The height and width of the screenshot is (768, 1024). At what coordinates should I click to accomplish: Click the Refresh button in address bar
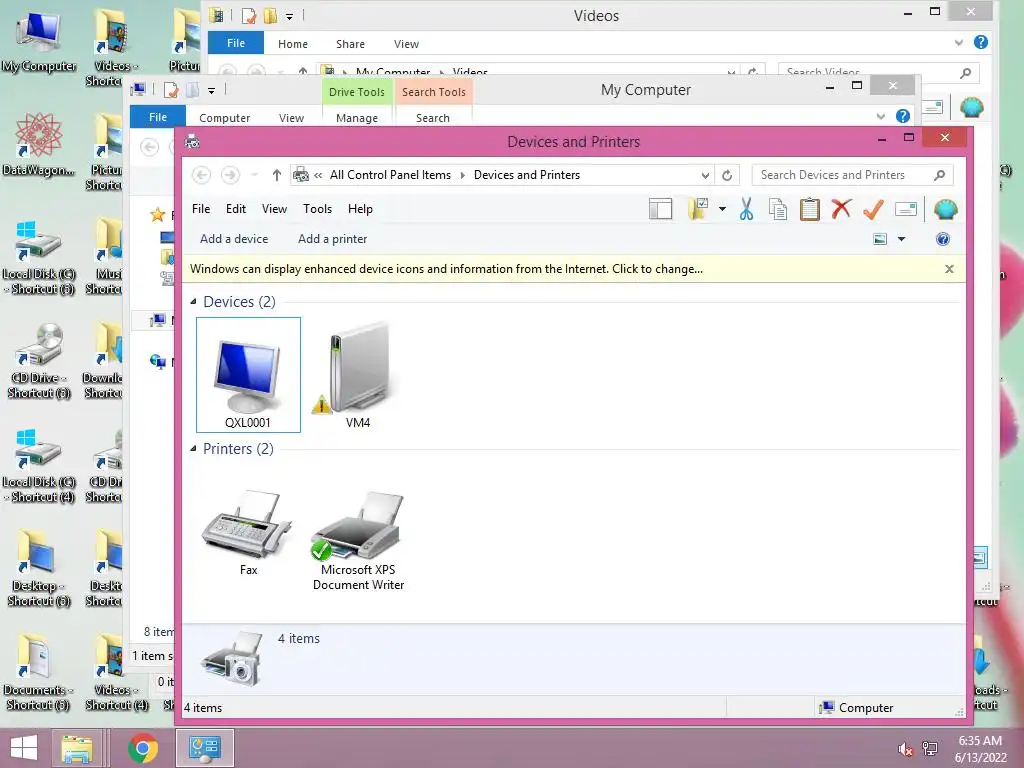click(727, 175)
